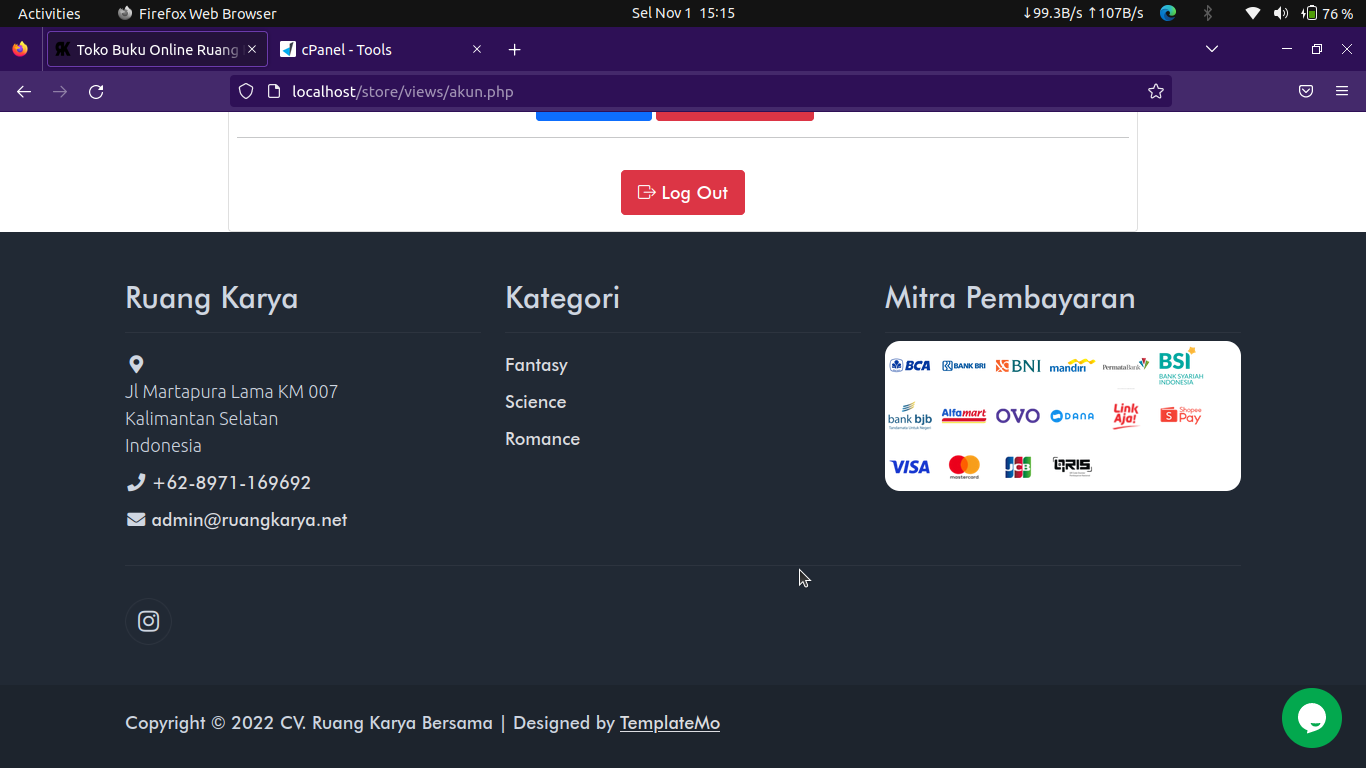Click the shield tracking protection icon
This screenshot has height=768, width=1366.
pyautogui.click(x=246, y=92)
